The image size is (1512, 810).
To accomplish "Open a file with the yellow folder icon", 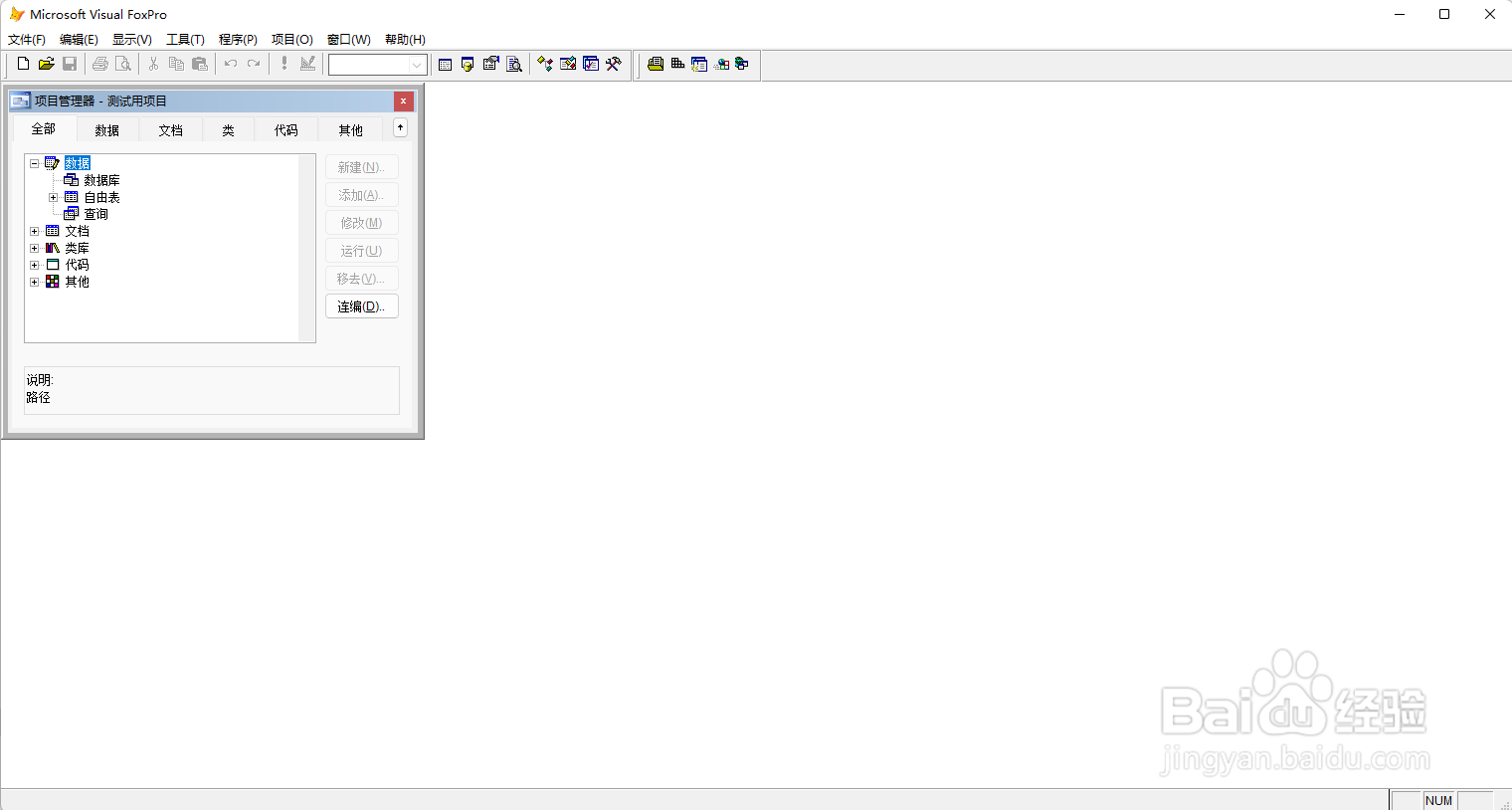I will (x=46, y=64).
